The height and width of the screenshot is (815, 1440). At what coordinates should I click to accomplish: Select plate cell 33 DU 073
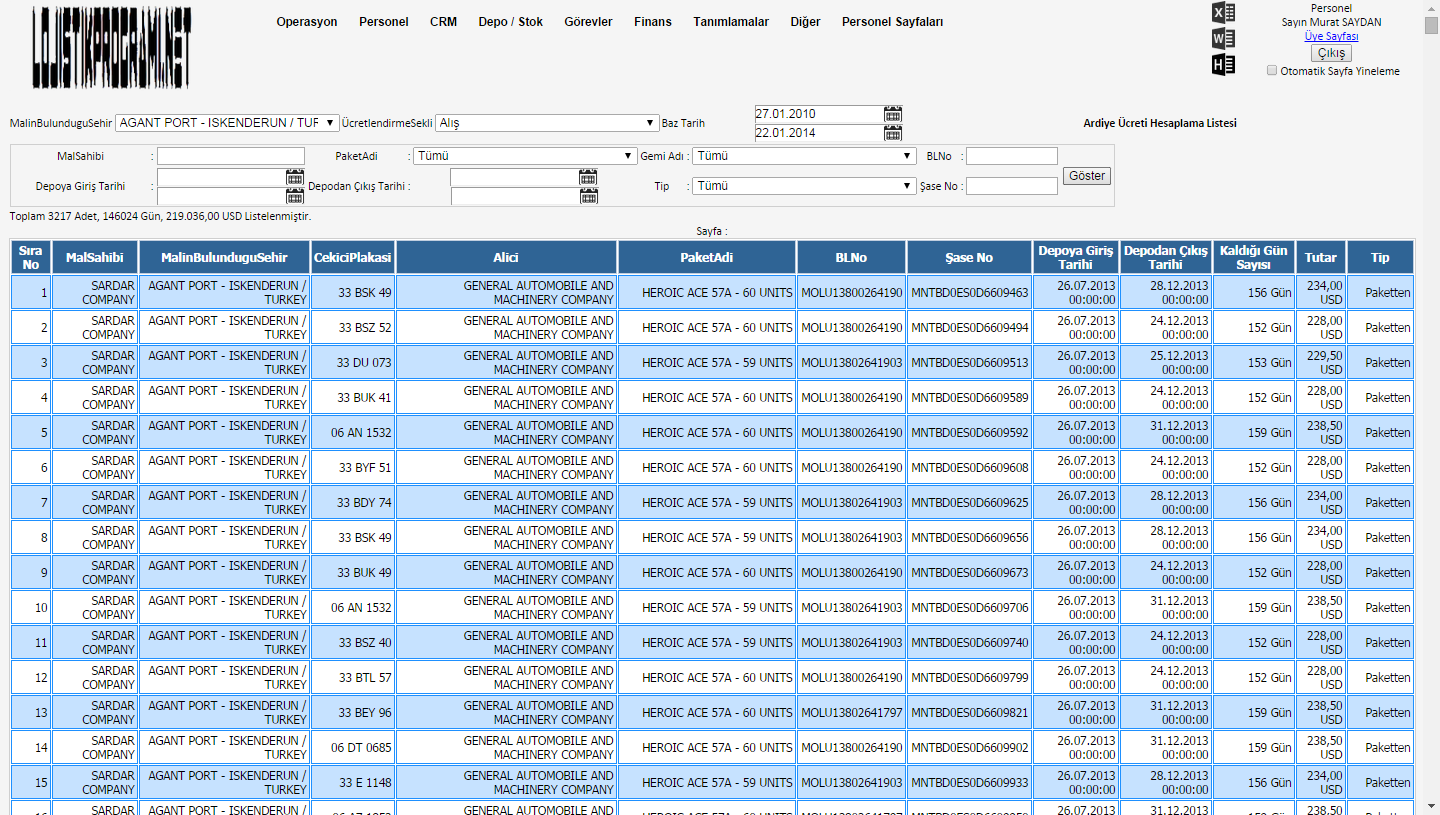353,362
